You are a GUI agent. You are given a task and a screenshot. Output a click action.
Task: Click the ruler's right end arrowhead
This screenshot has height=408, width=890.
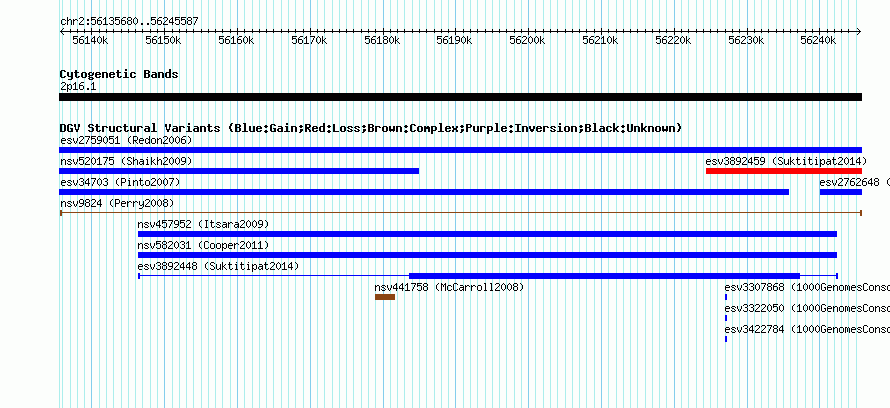[859, 32]
